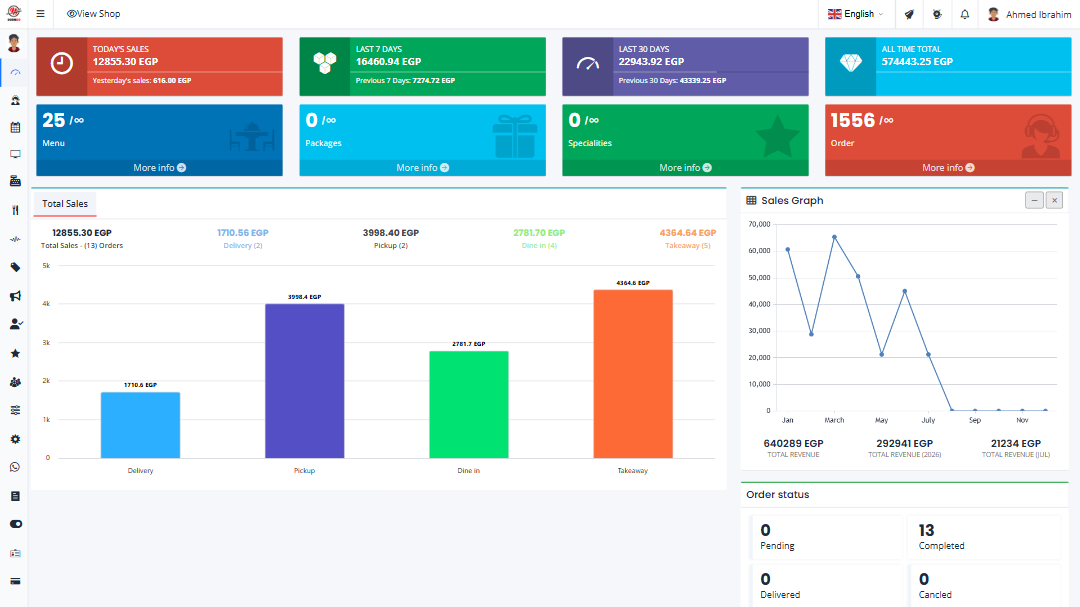The height and width of the screenshot is (607, 1080).
Task: Open the ID card sidebar icon
Action: pos(15,553)
